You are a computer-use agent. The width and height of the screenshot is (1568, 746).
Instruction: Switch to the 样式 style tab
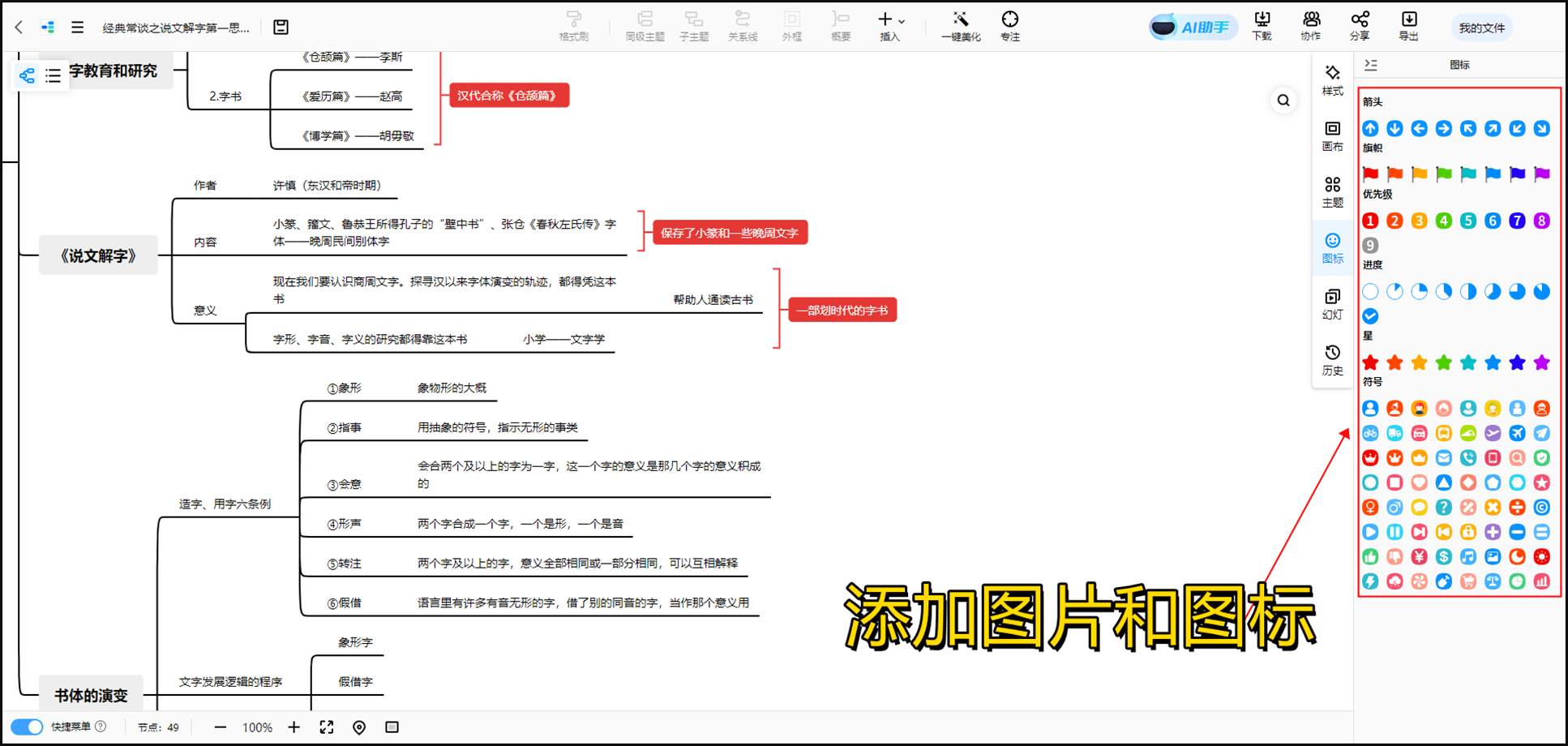(1332, 79)
